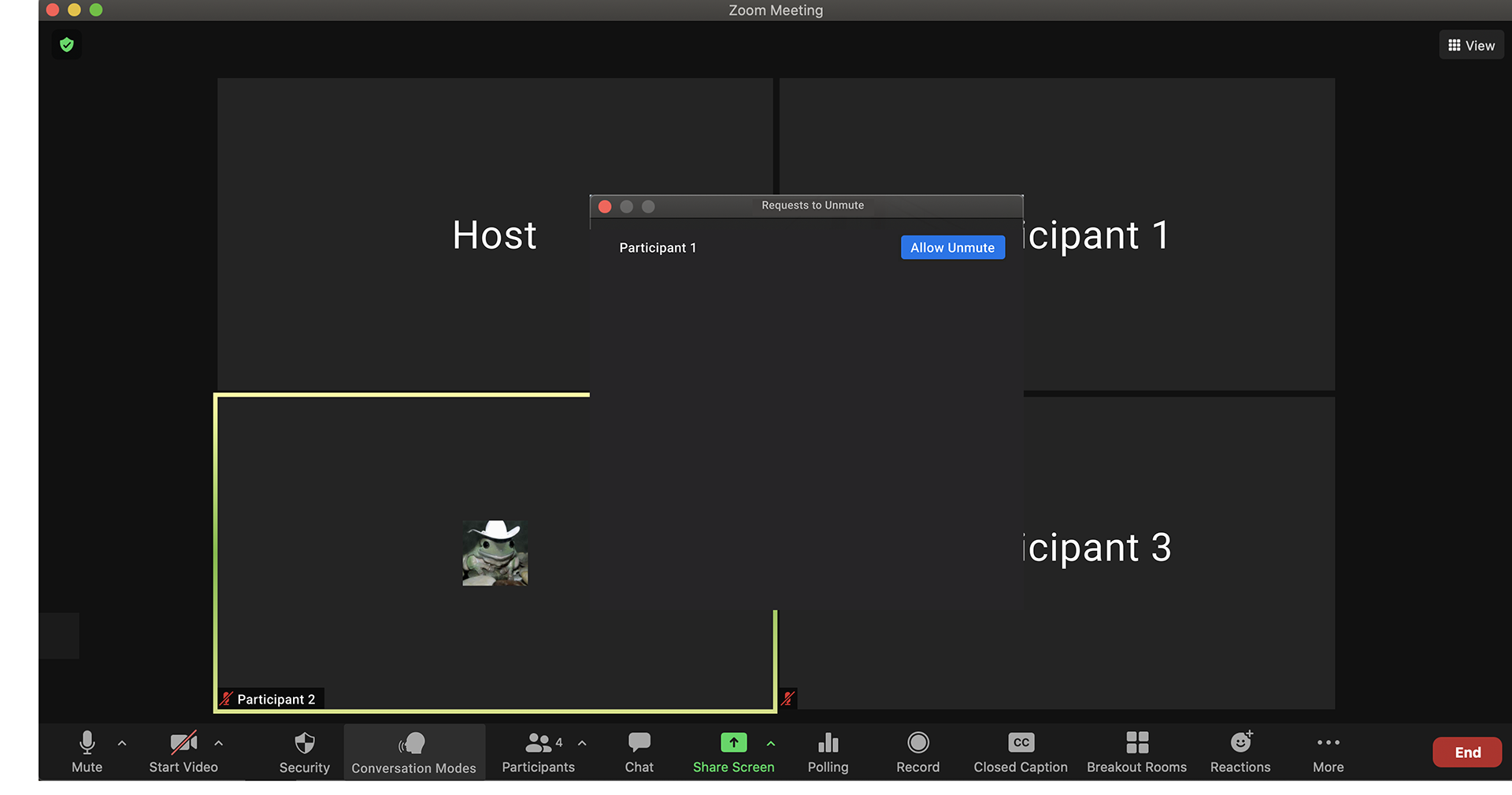Open the Reactions picker
This screenshot has height=795, width=1512.
pyautogui.click(x=1241, y=752)
